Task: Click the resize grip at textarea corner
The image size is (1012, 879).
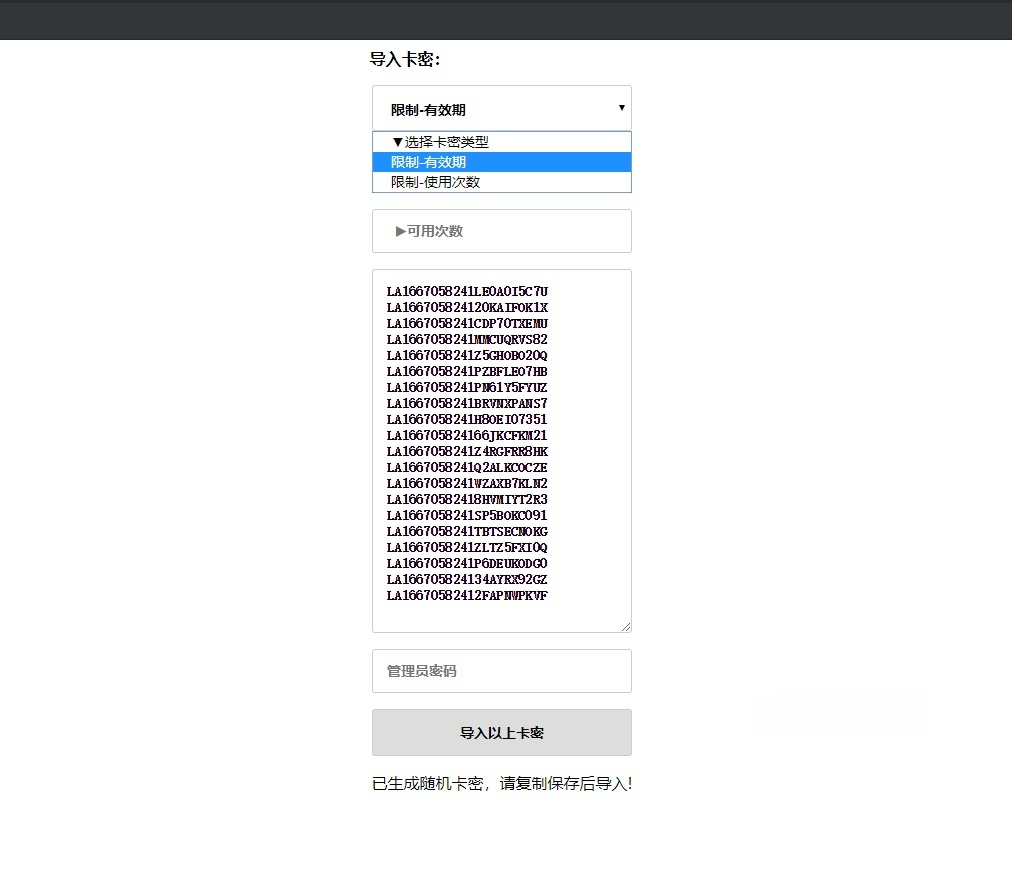Action: (627, 626)
